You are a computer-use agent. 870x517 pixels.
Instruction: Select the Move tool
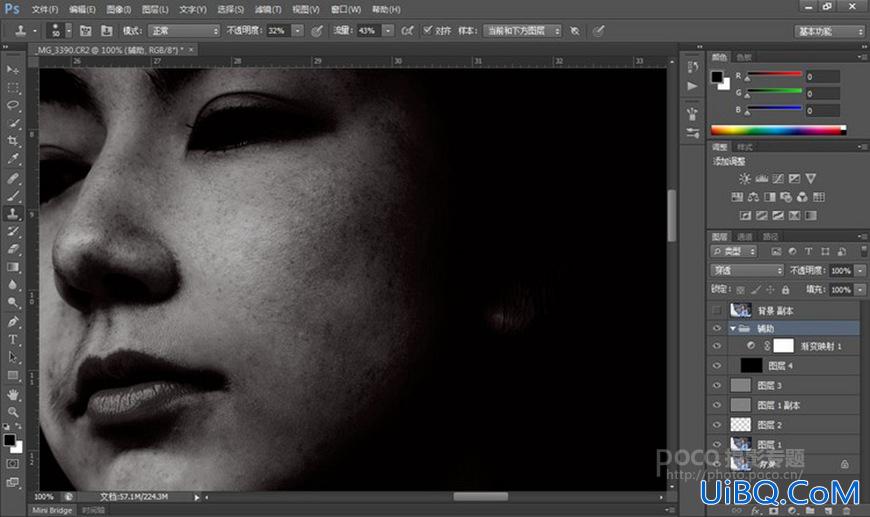click(x=12, y=70)
